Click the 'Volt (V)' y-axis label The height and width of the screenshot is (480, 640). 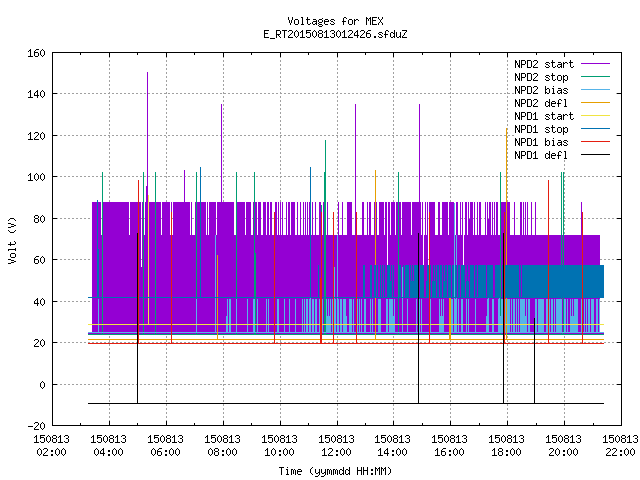[12, 240]
